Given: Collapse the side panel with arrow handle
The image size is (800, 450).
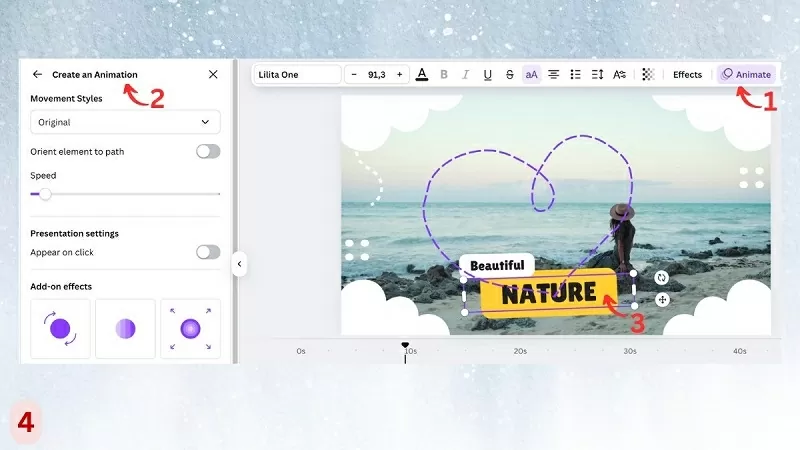Looking at the screenshot, I should point(239,264).
